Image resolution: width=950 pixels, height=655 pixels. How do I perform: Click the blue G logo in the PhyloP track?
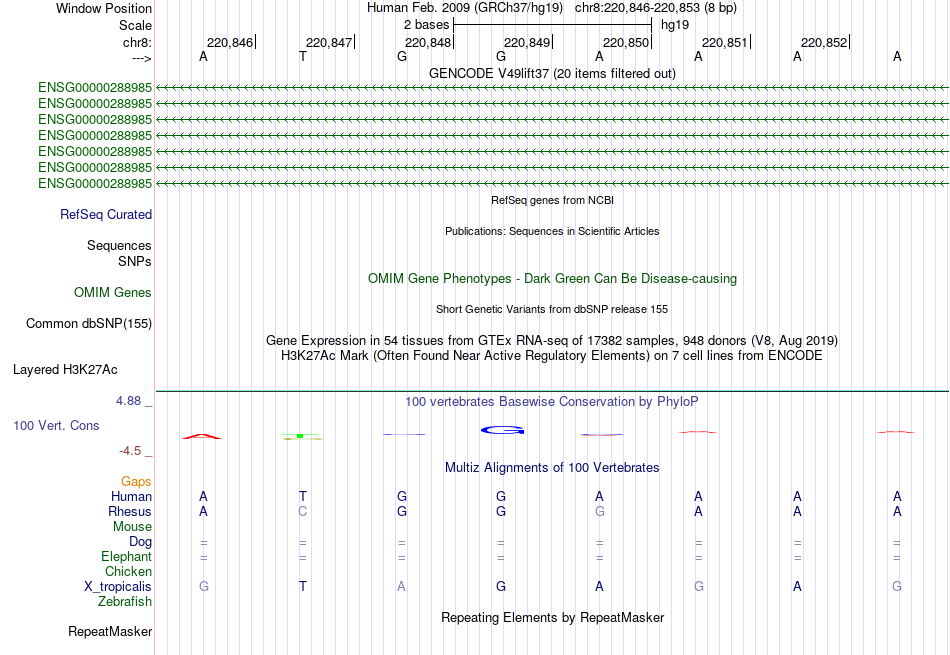point(502,430)
